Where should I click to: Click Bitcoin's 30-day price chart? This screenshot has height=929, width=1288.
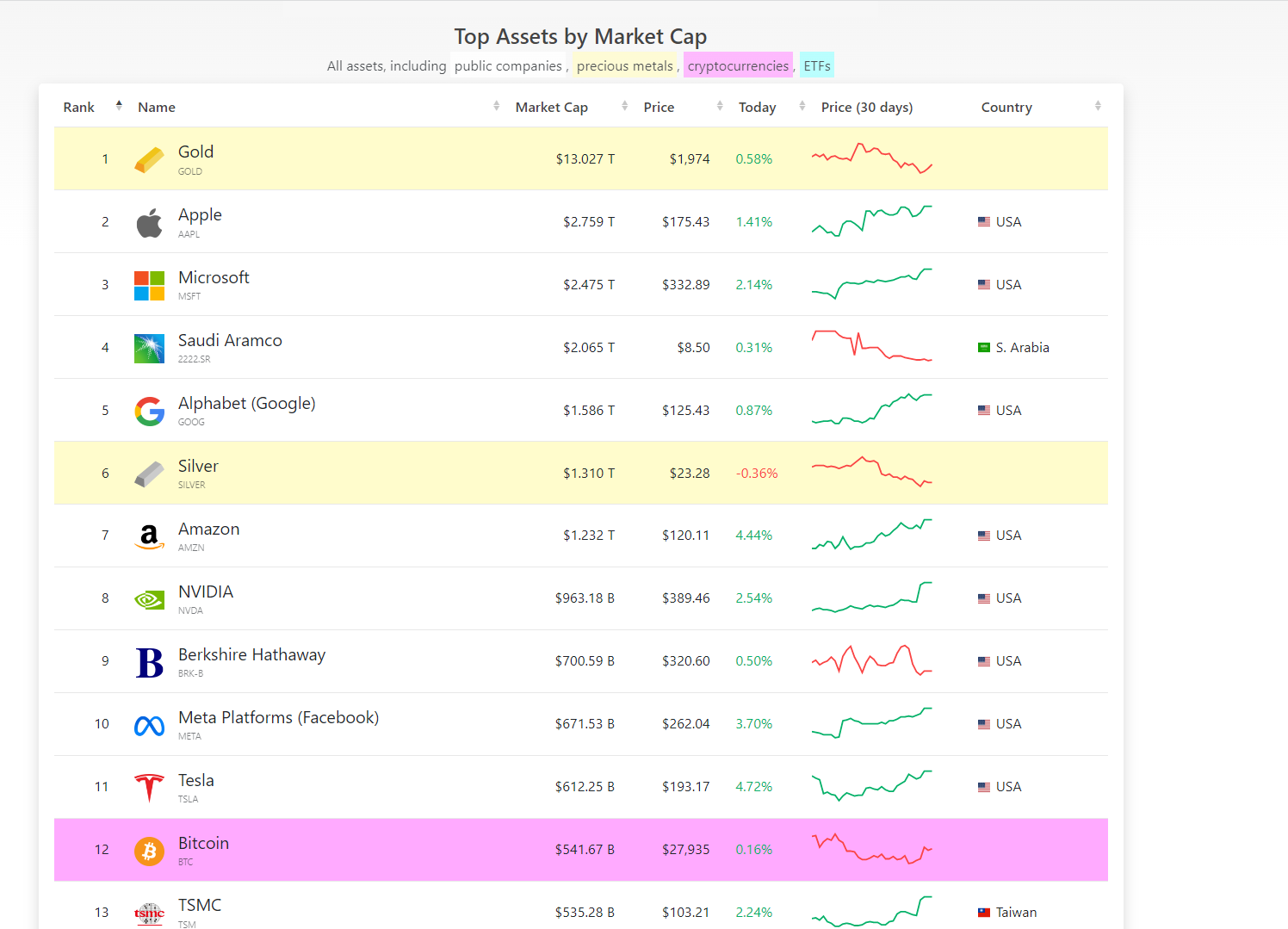[871, 849]
